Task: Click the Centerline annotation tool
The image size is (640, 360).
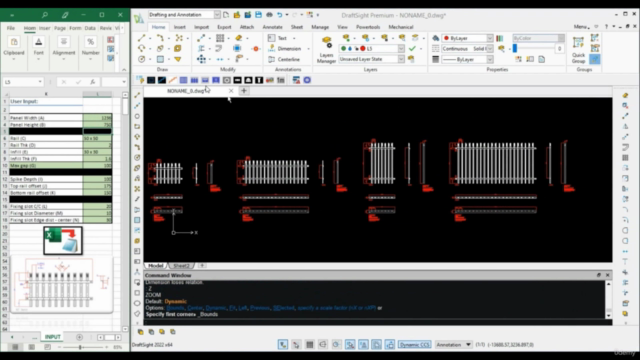Action: click(x=284, y=59)
